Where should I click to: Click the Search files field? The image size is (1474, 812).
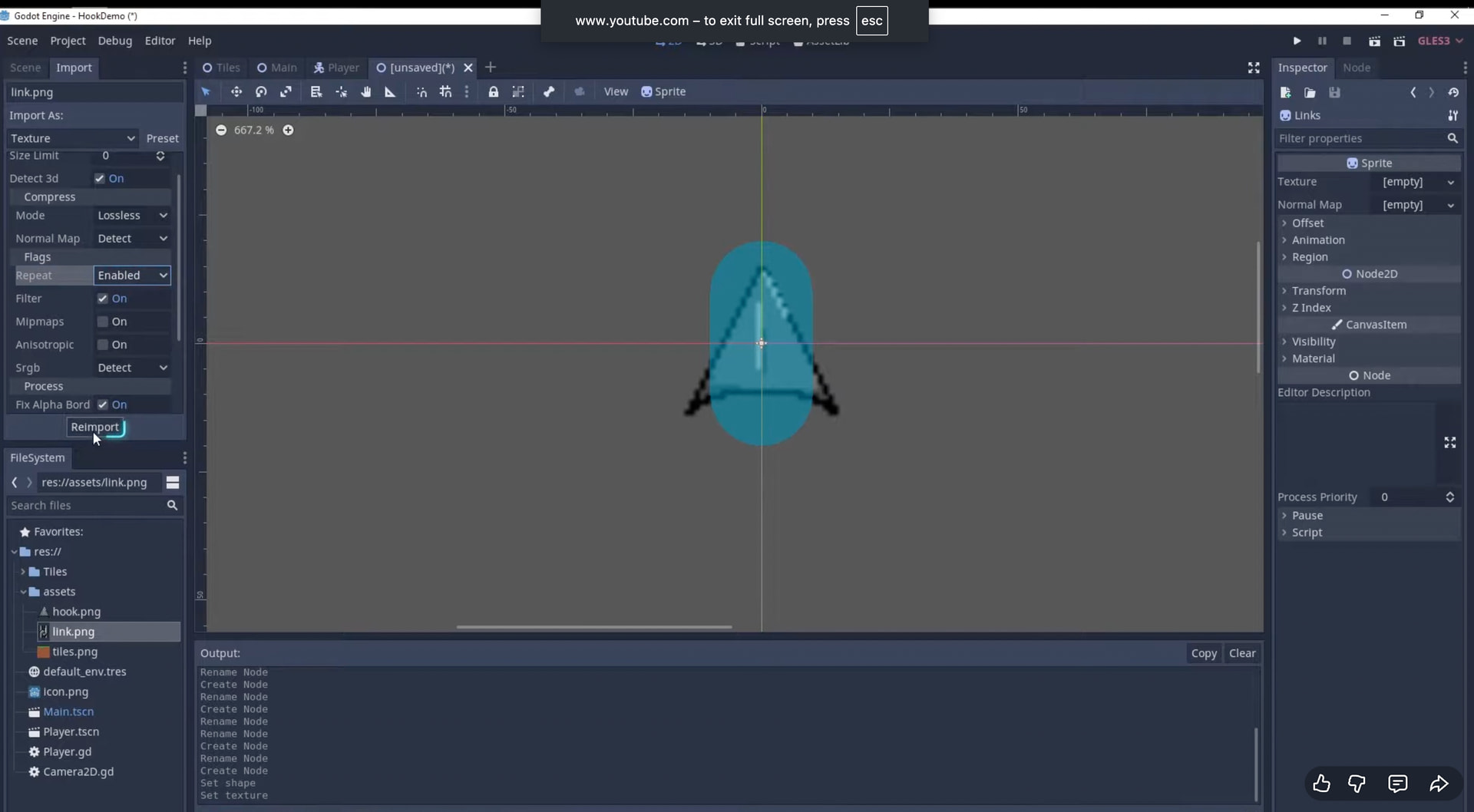(86, 506)
